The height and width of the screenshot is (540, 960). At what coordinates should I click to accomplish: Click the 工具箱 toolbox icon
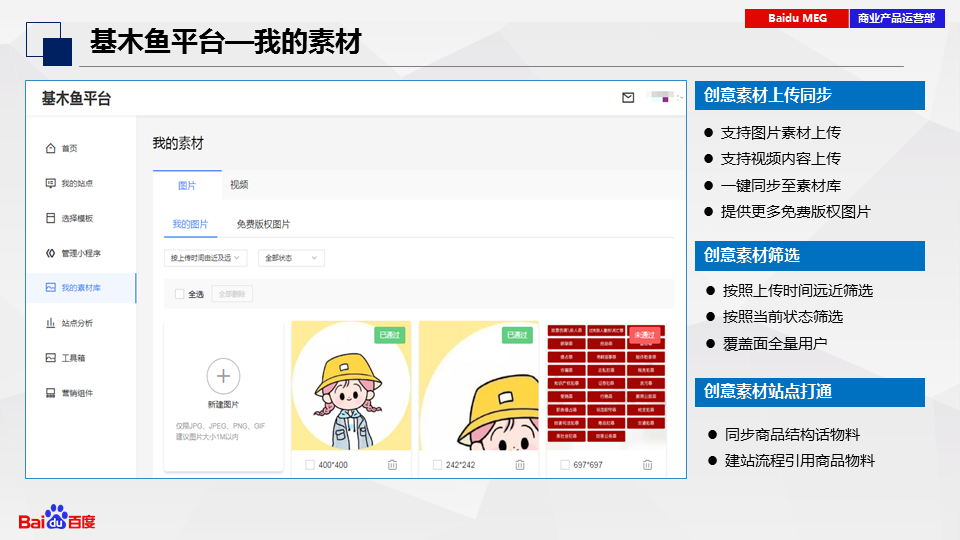pos(50,358)
